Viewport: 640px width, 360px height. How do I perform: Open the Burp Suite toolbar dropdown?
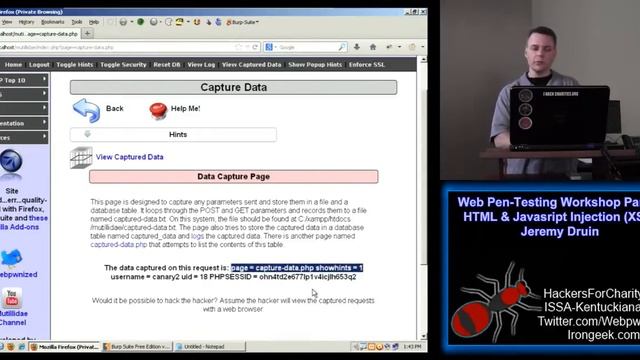pyautogui.click(x=242, y=22)
